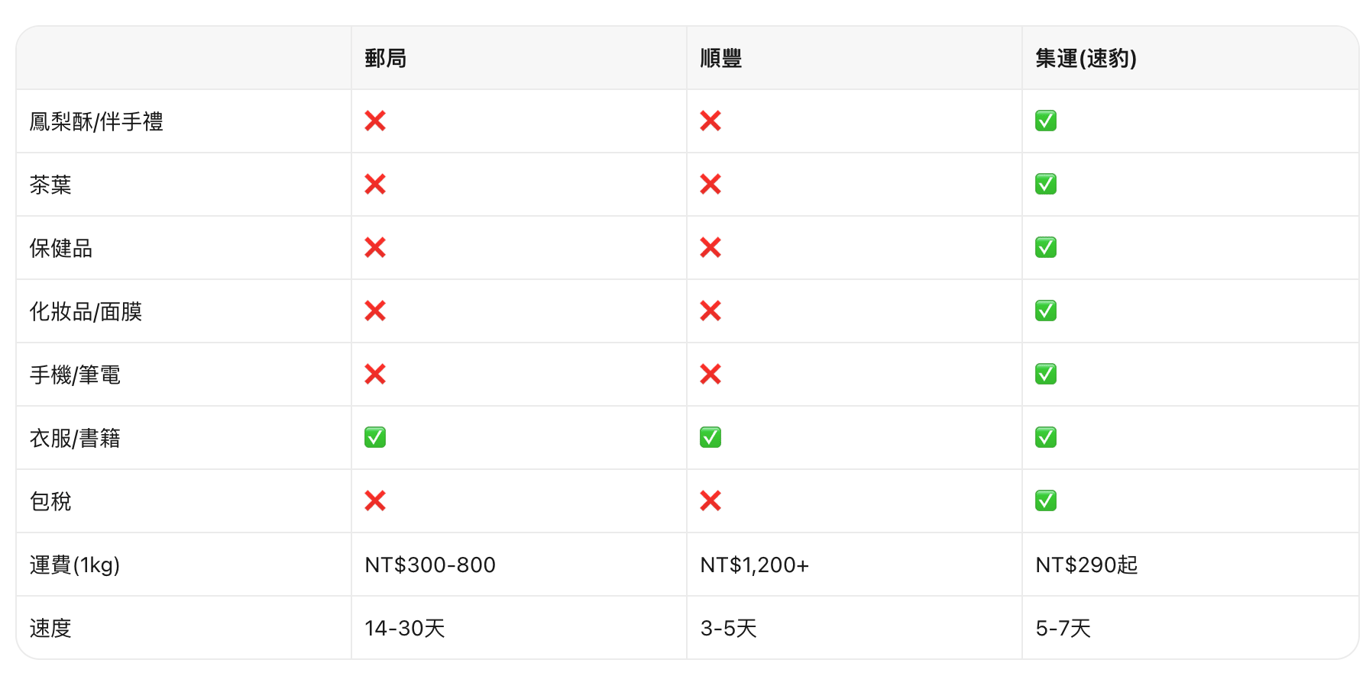1366x679 pixels.
Task: Click the red X for 包稅 under 郵局
Action: [x=375, y=501]
